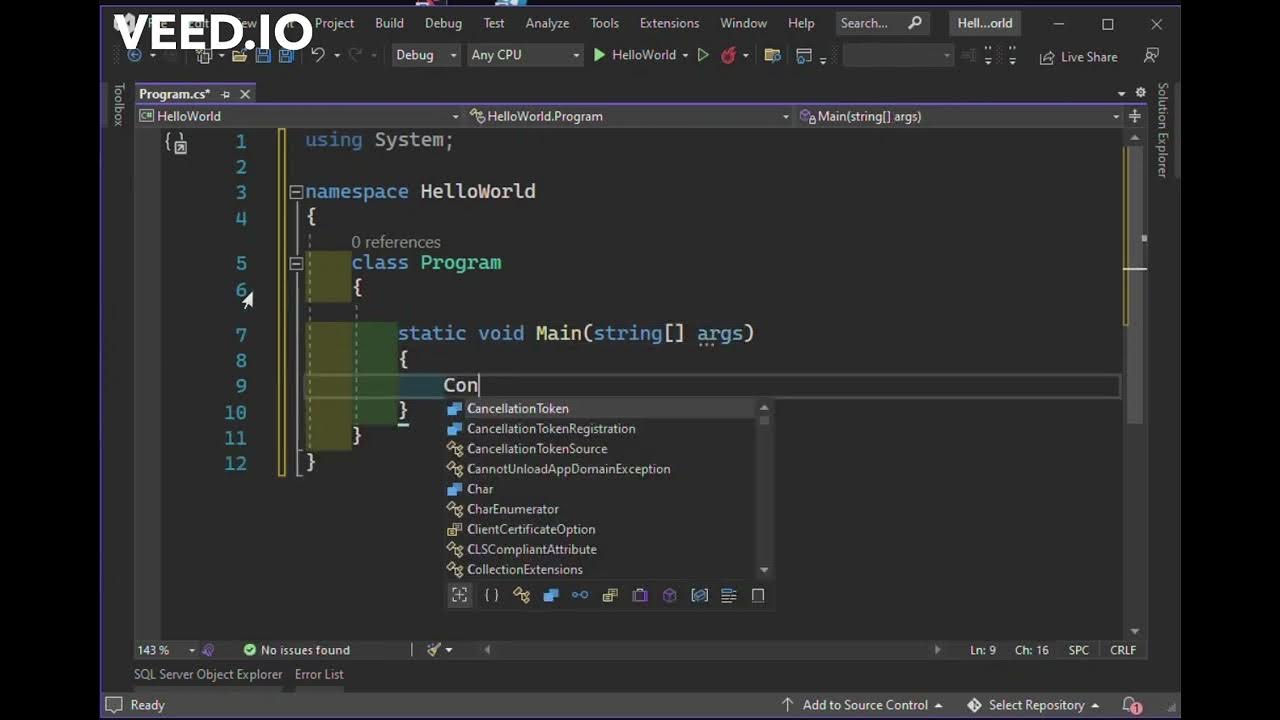Open the Project menu
This screenshot has height=720, width=1280.
pos(334,23)
